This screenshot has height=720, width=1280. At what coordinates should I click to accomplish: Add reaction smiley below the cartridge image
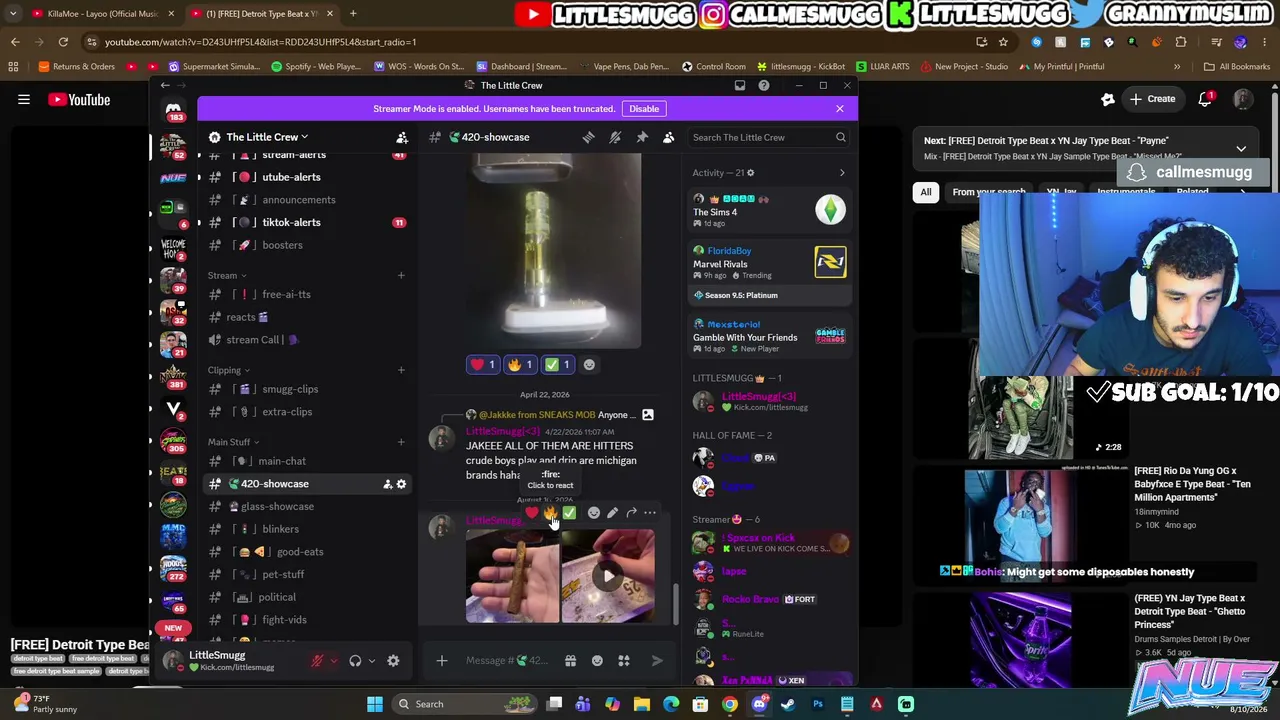(589, 365)
